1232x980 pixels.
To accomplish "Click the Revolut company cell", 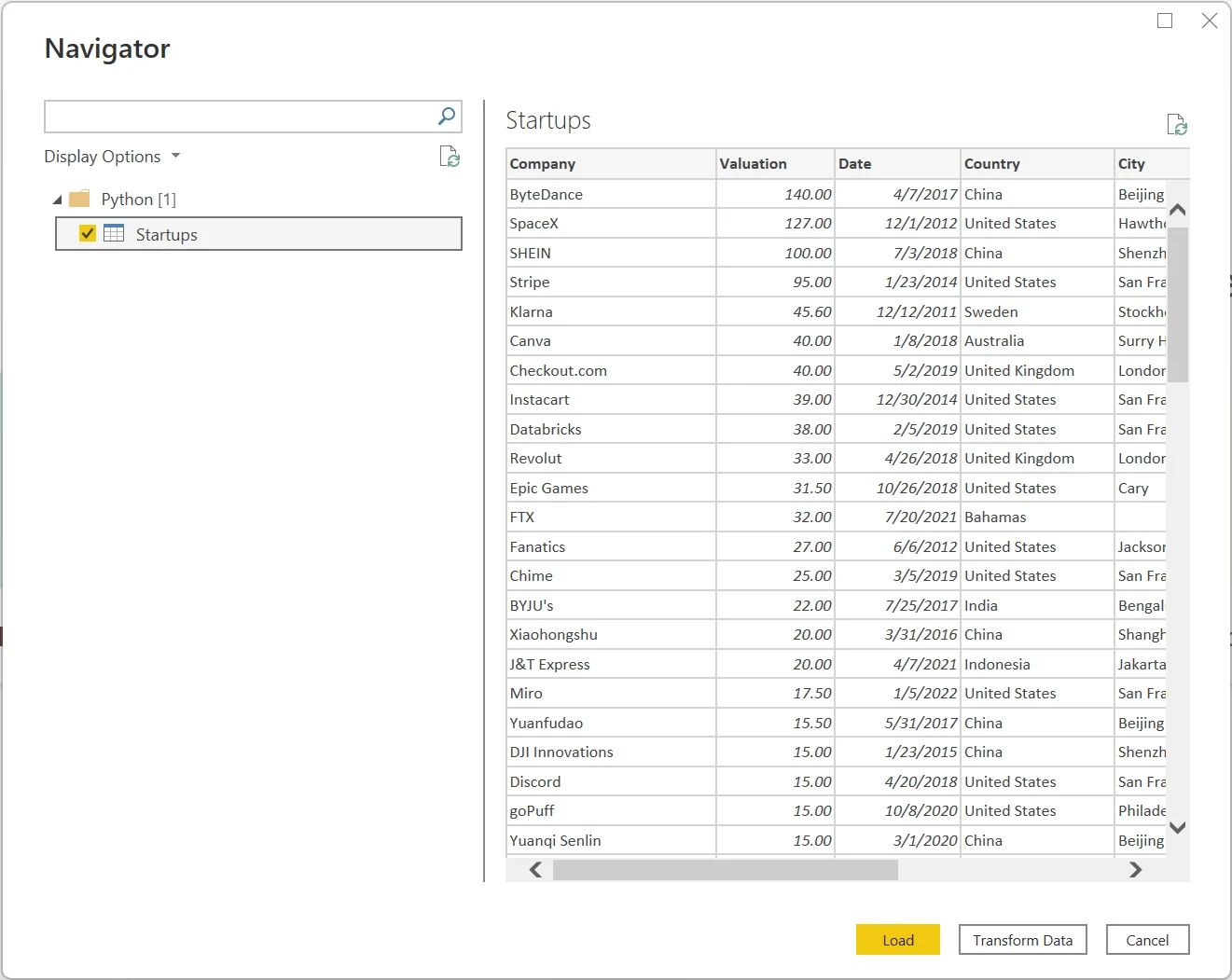I will (x=611, y=459).
